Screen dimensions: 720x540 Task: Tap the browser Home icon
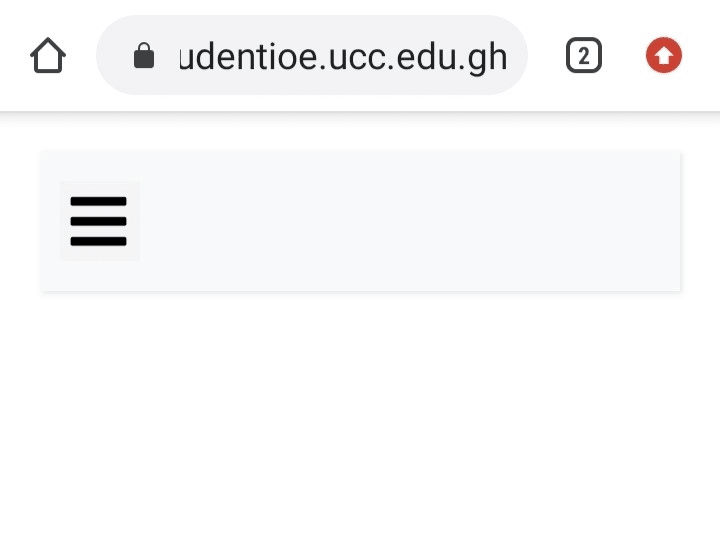[x=48, y=55]
